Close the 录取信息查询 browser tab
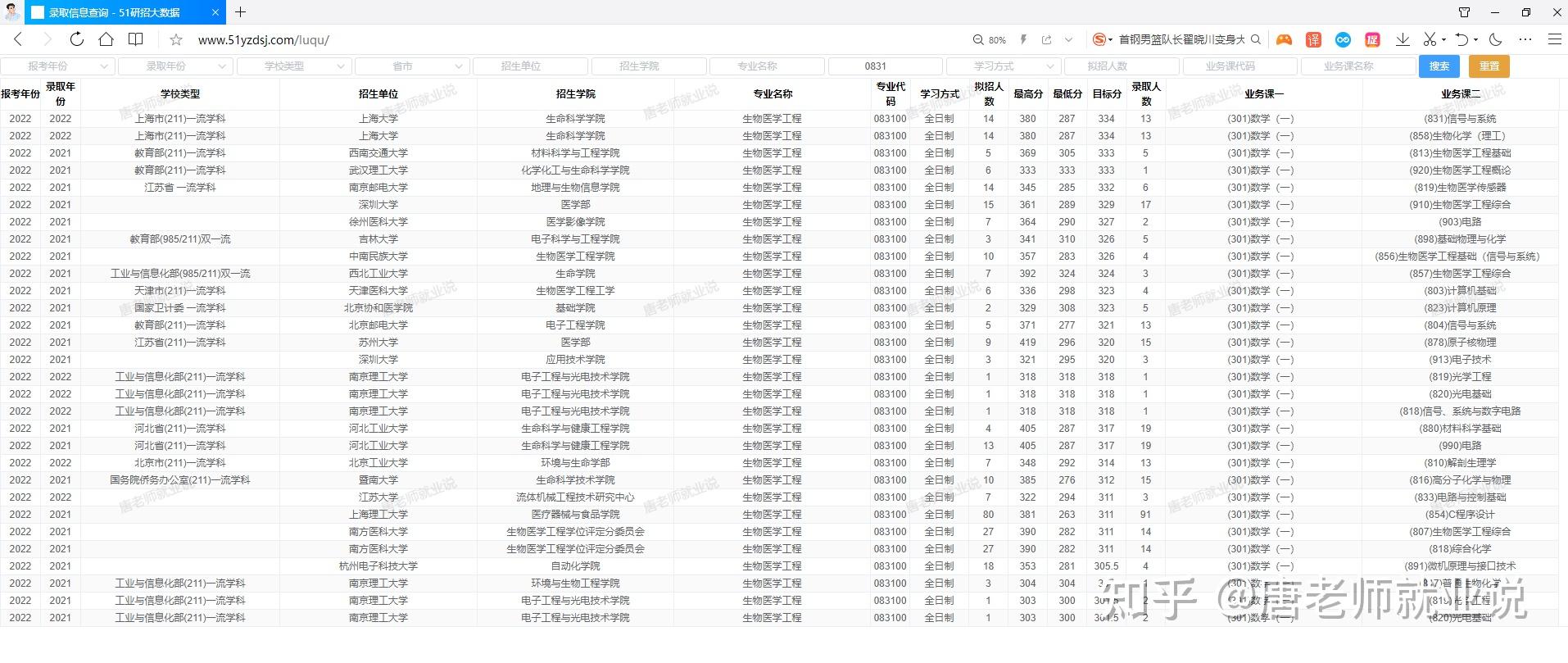The image size is (1568, 663). (215, 12)
